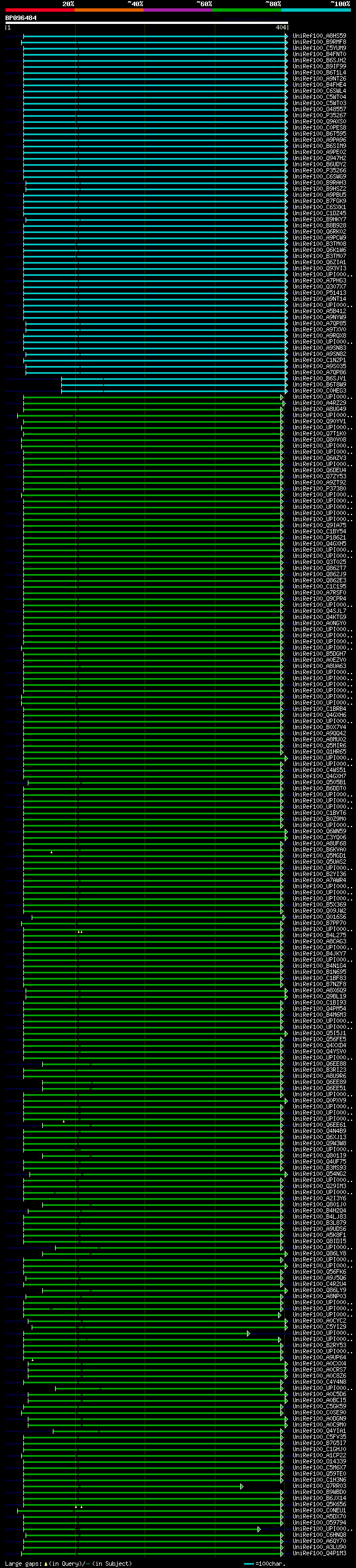
Task: Select hit label UniRef100_A5B412
Action: pyautogui.click(x=319, y=311)
